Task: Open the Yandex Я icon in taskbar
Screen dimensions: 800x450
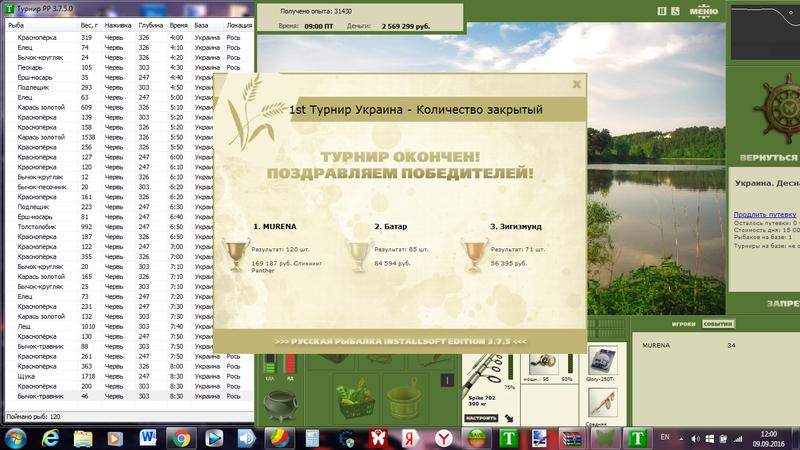Action: tap(410, 439)
